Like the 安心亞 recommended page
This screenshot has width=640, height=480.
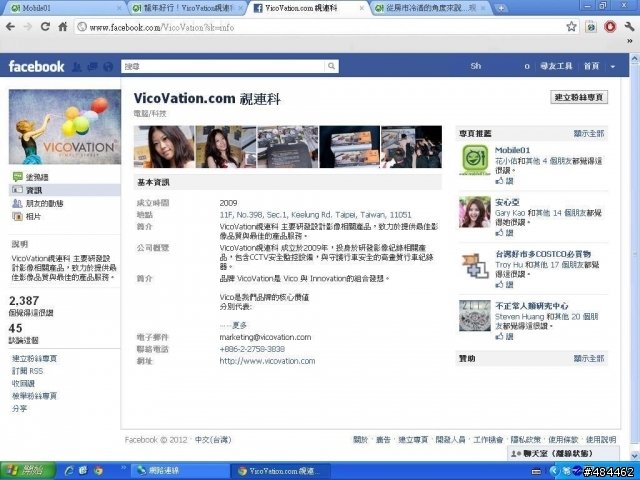coord(504,233)
